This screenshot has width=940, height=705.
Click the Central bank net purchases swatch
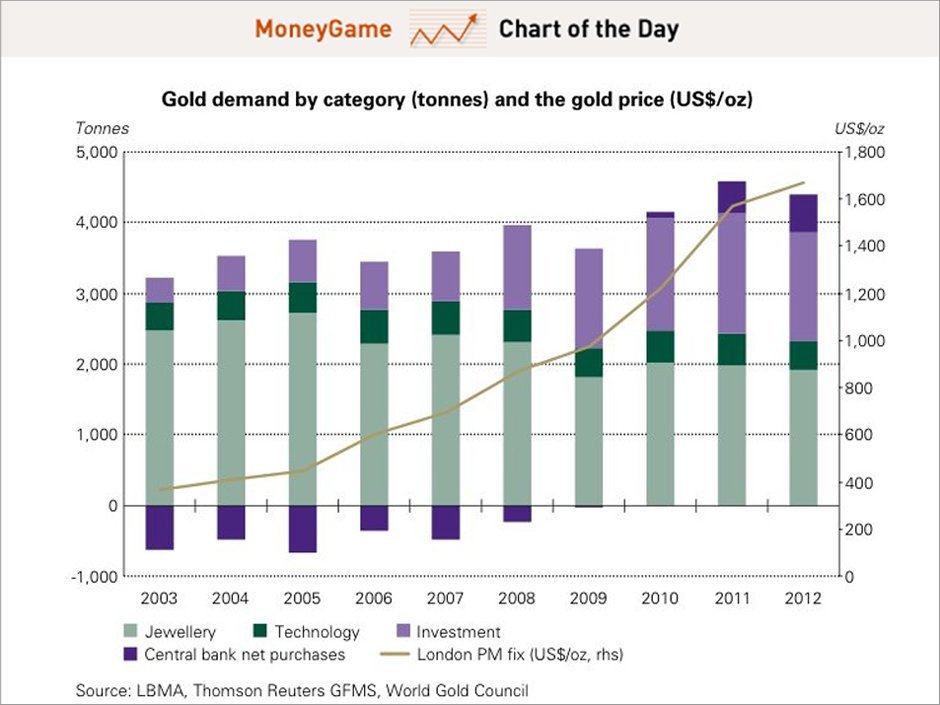(130, 655)
